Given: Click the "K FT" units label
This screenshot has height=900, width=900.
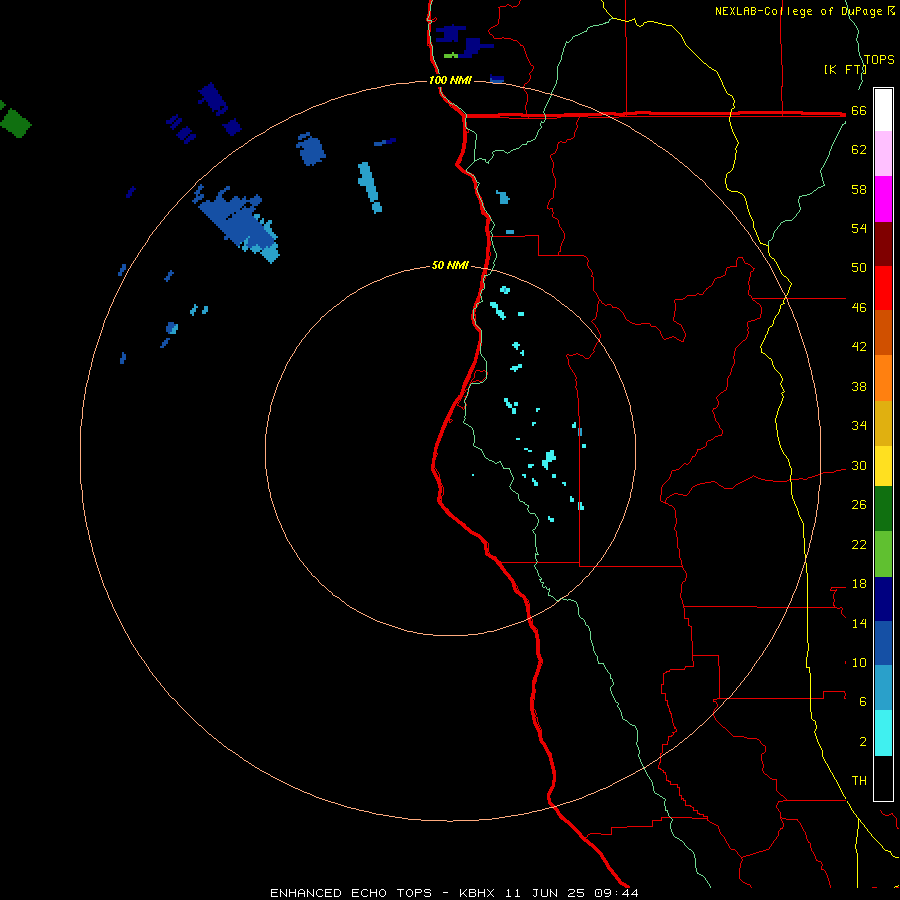Looking at the screenshot, I should (x=845, y=69).
